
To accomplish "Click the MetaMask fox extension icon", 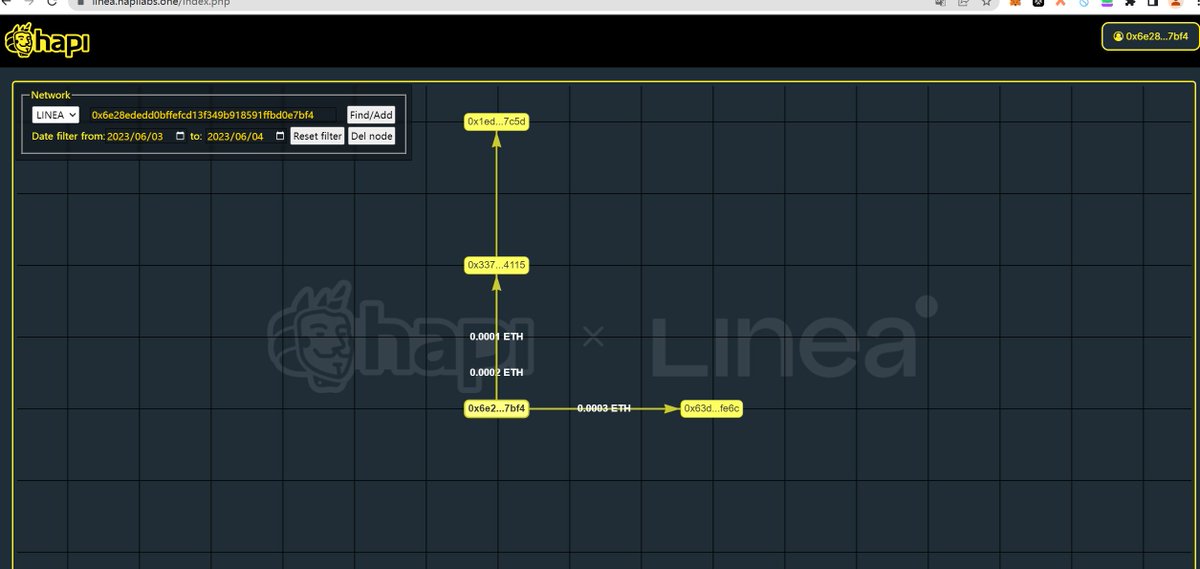I will (1015, 4).
